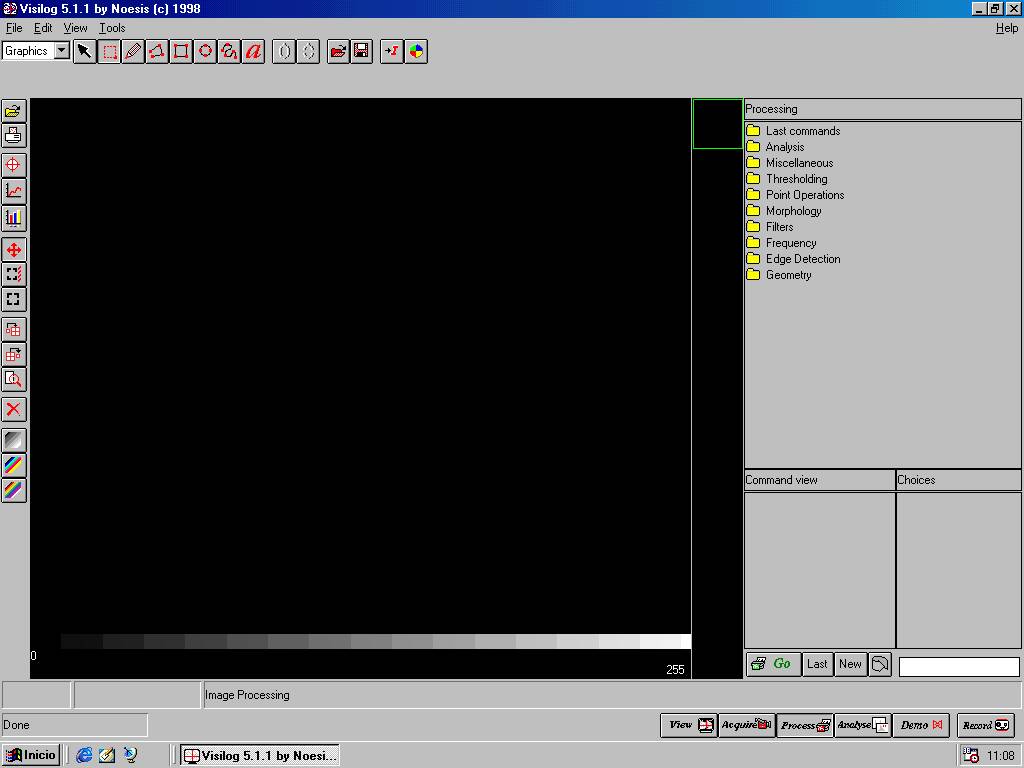This screenshot has height=768, width=1024.
Task: Select the circle shape tool
Action: 206,51
